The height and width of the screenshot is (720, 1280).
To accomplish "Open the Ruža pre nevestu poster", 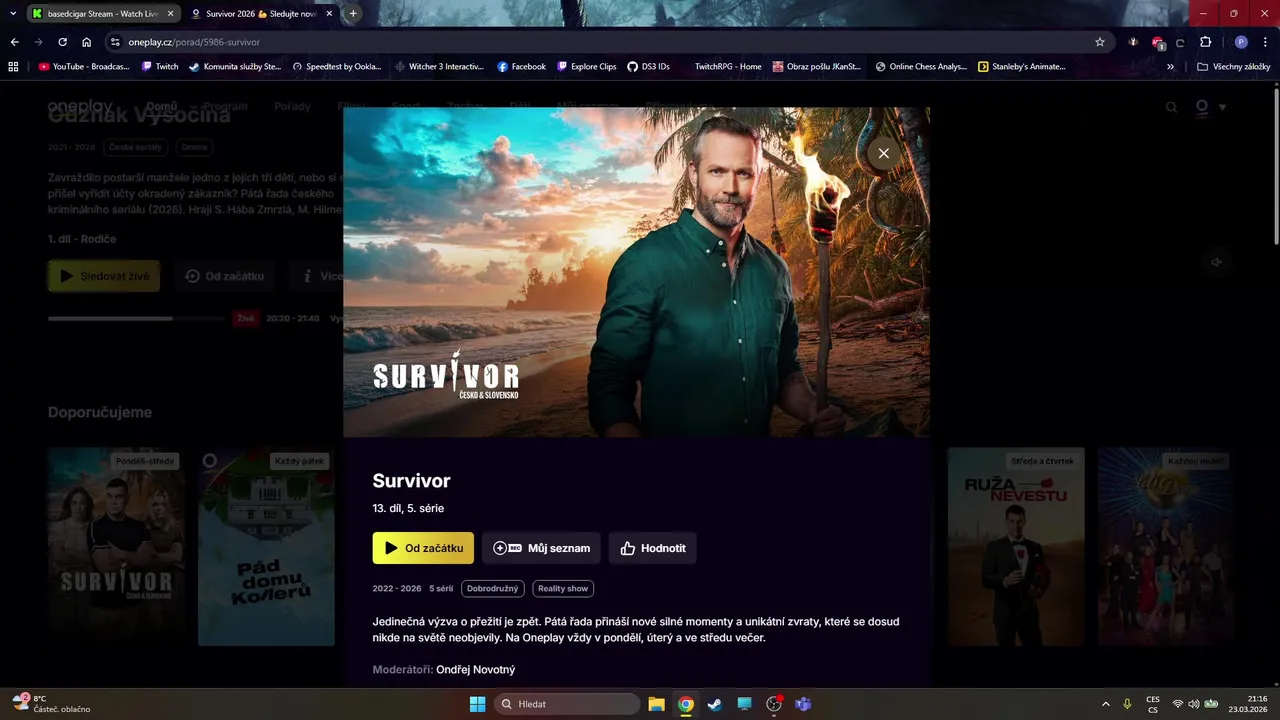I will (x=1016, y=546).
